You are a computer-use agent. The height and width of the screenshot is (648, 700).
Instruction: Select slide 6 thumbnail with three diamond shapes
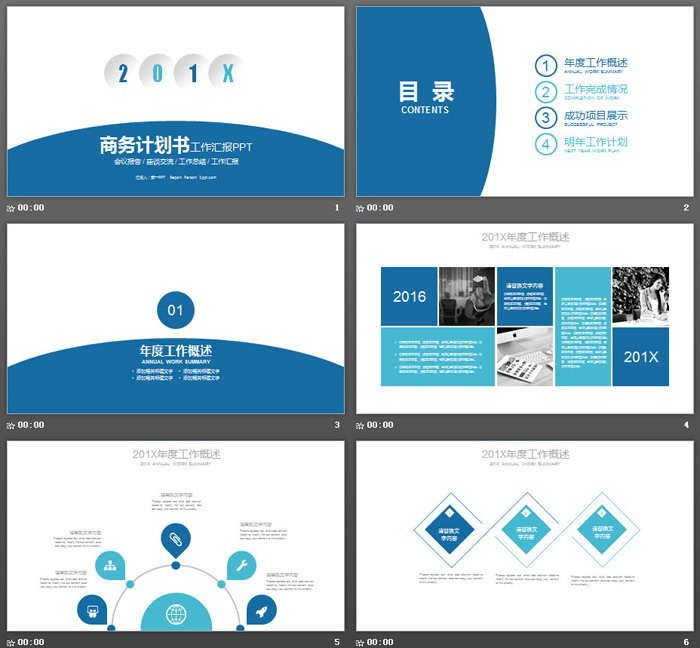525,536
